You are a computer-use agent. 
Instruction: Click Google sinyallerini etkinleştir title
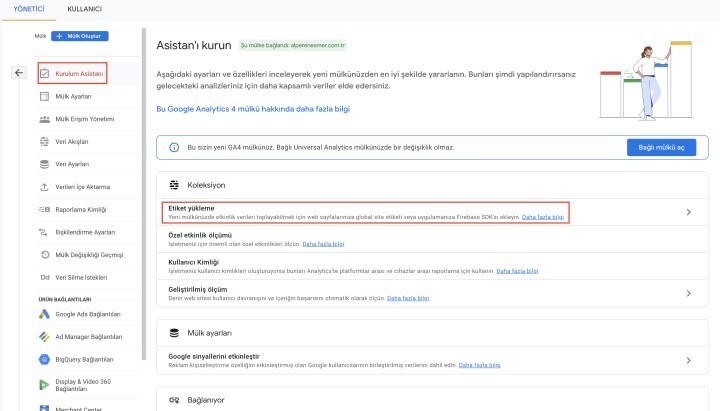click(214, 356)
